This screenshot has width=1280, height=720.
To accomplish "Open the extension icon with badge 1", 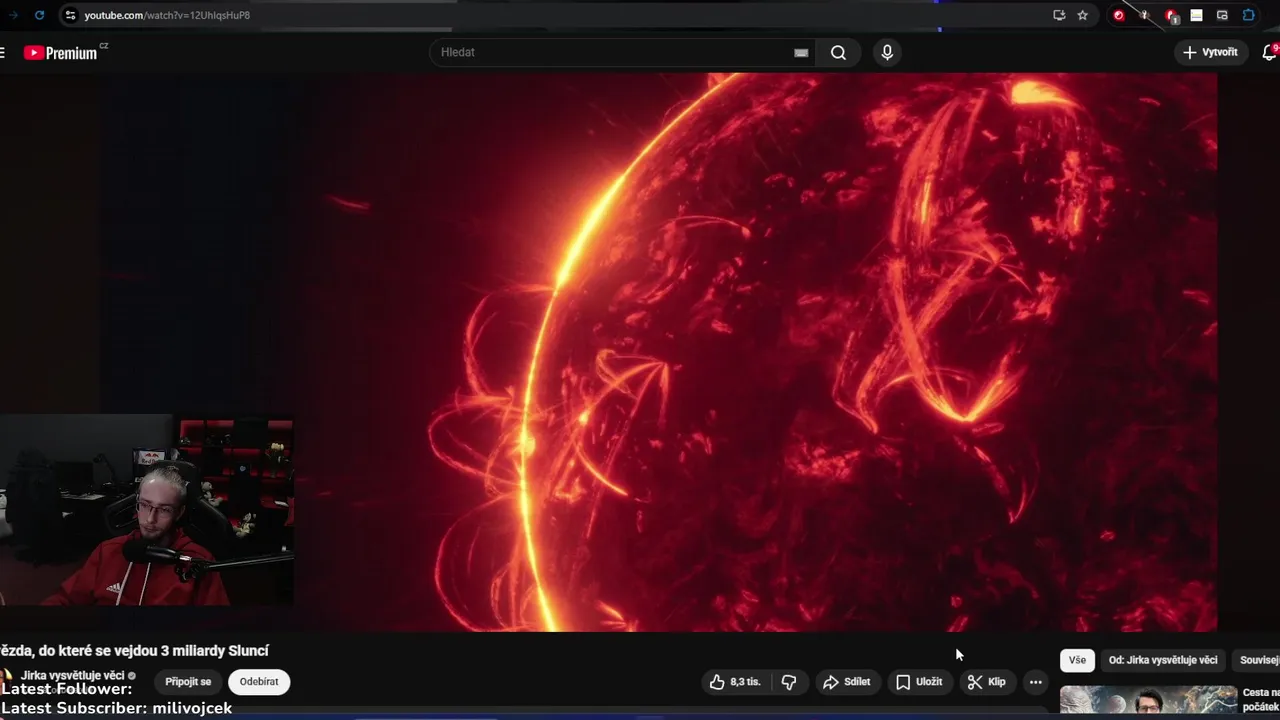I will click(x=1171, y=15).
